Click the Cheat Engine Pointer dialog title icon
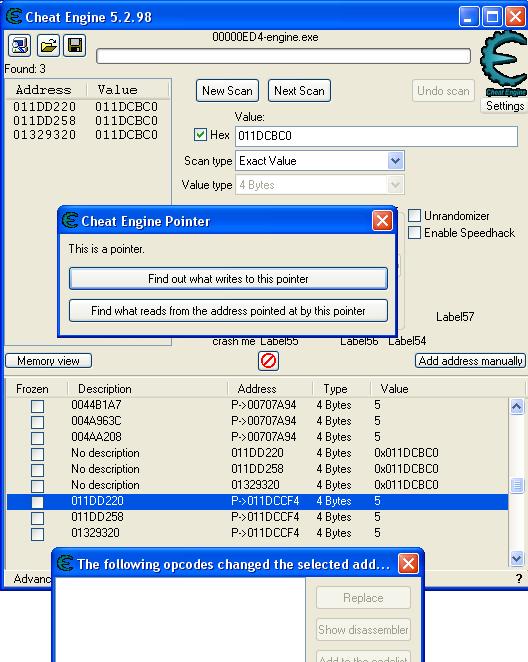Screen dimensions: 528x662 (x=70, y=221)
